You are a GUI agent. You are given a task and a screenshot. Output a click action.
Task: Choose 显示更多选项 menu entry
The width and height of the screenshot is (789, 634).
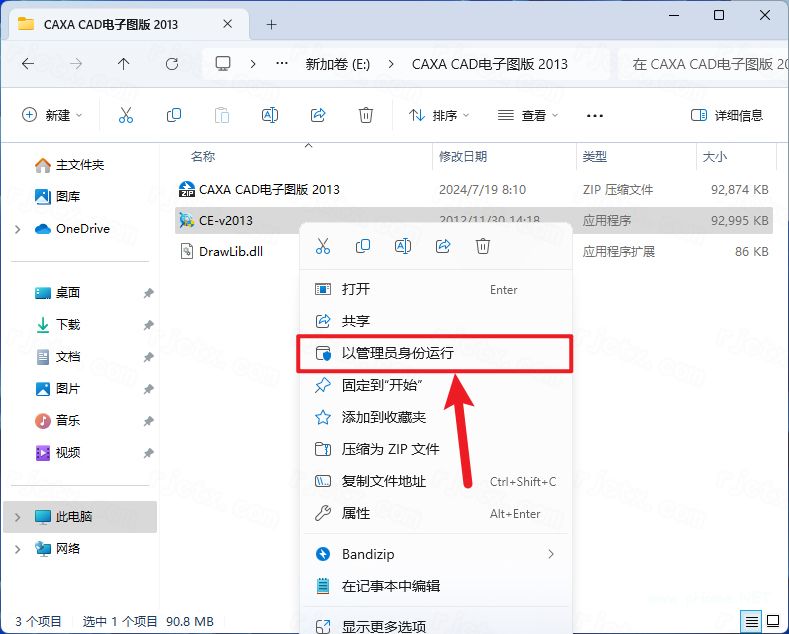pyautogui.click(x=436, y=626)
